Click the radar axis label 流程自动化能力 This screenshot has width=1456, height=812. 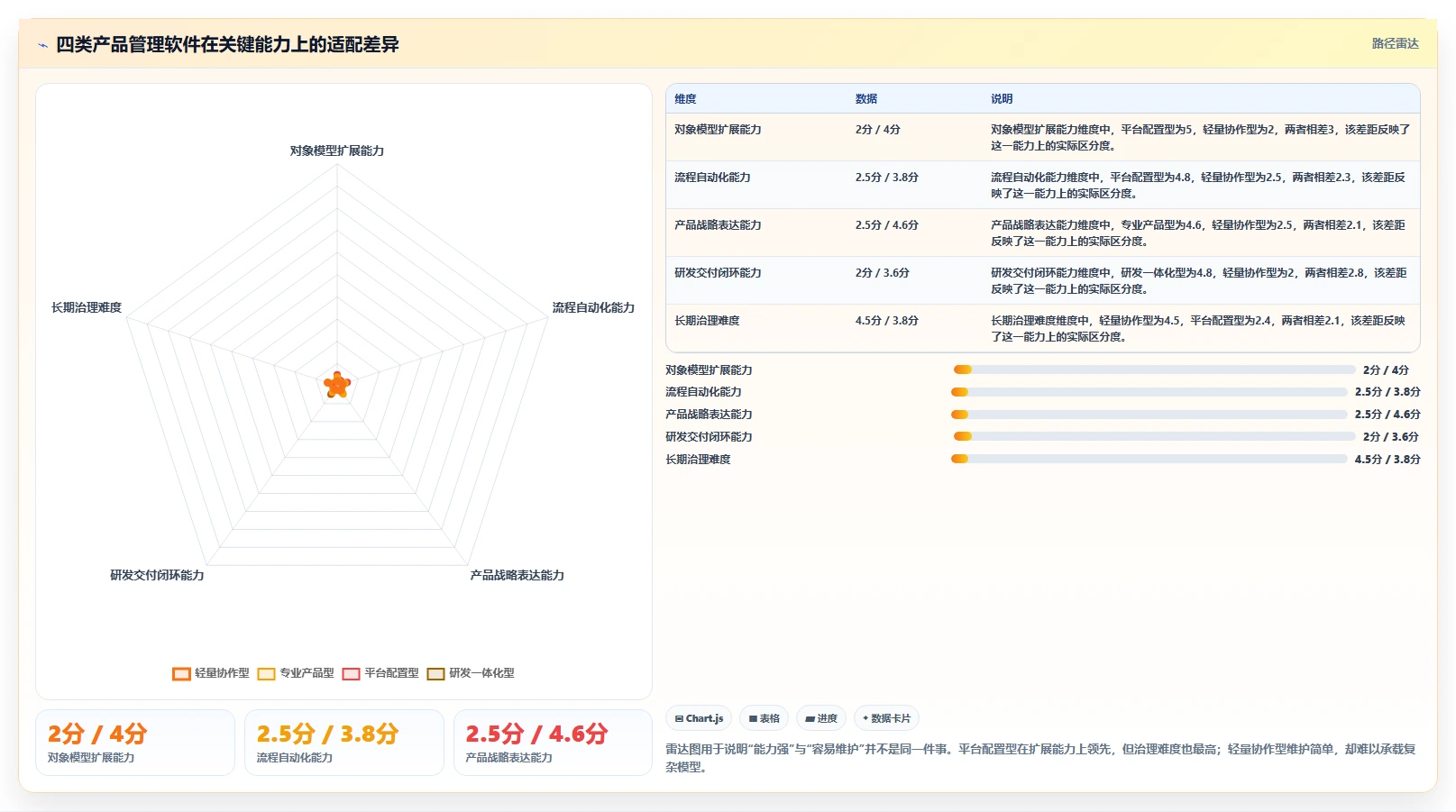coord(593,308)
